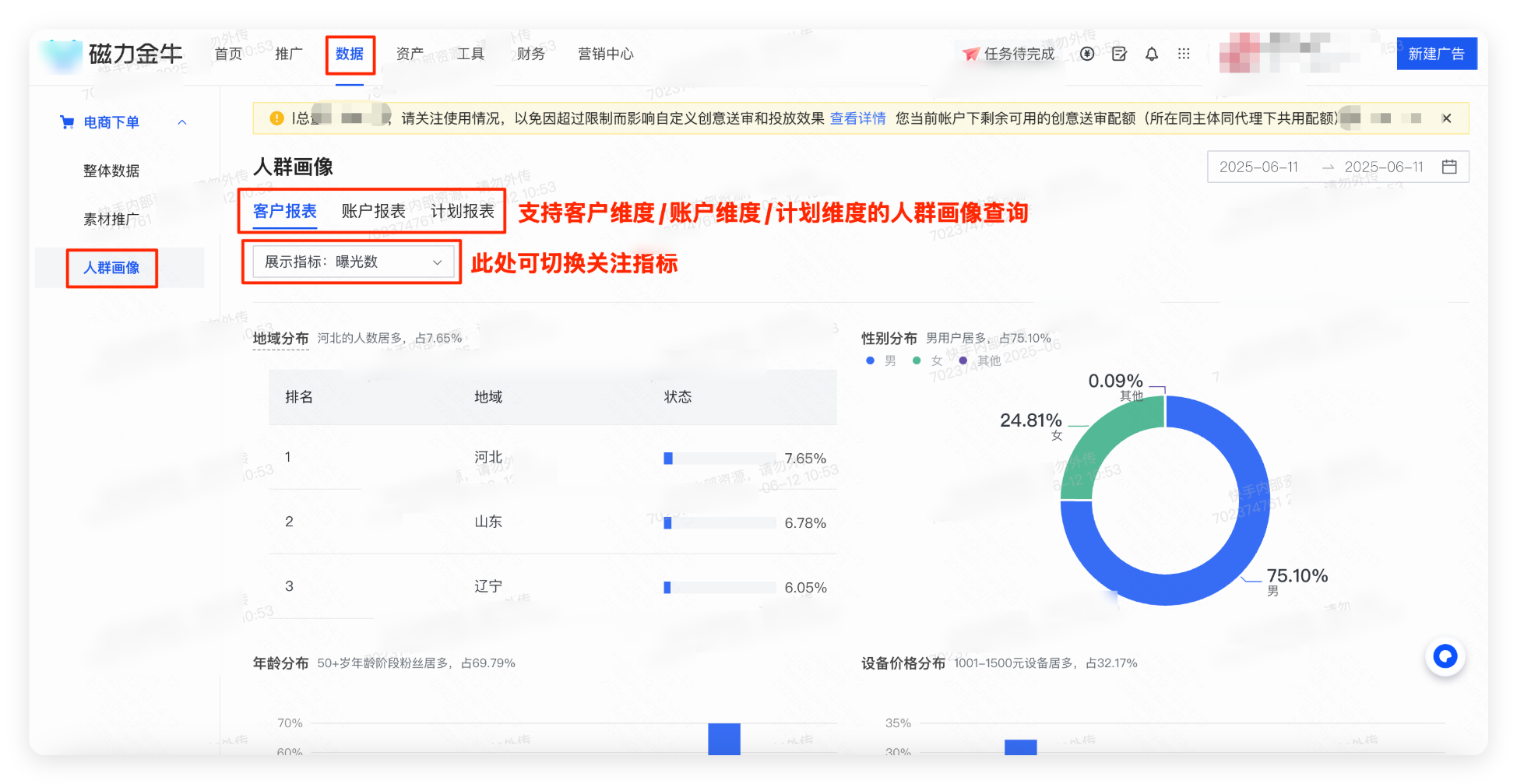The width and height of the screenshot is (1517, 784).
Task: Open the 展示指标 曝光数 dropdown
Action: (x=350, y=262)
